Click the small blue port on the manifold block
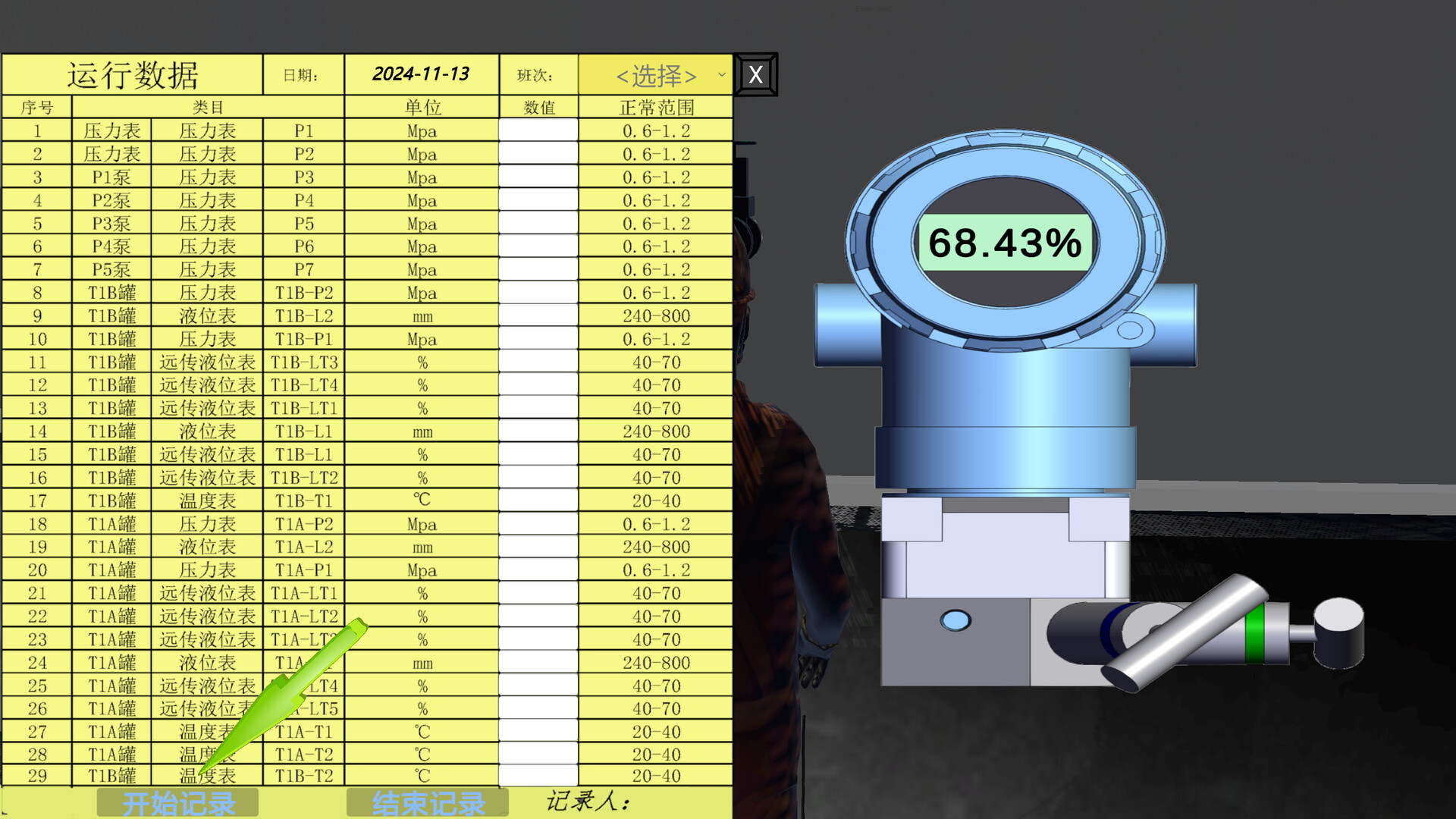This screenshot has height=819, width=1456. point(954,620)
